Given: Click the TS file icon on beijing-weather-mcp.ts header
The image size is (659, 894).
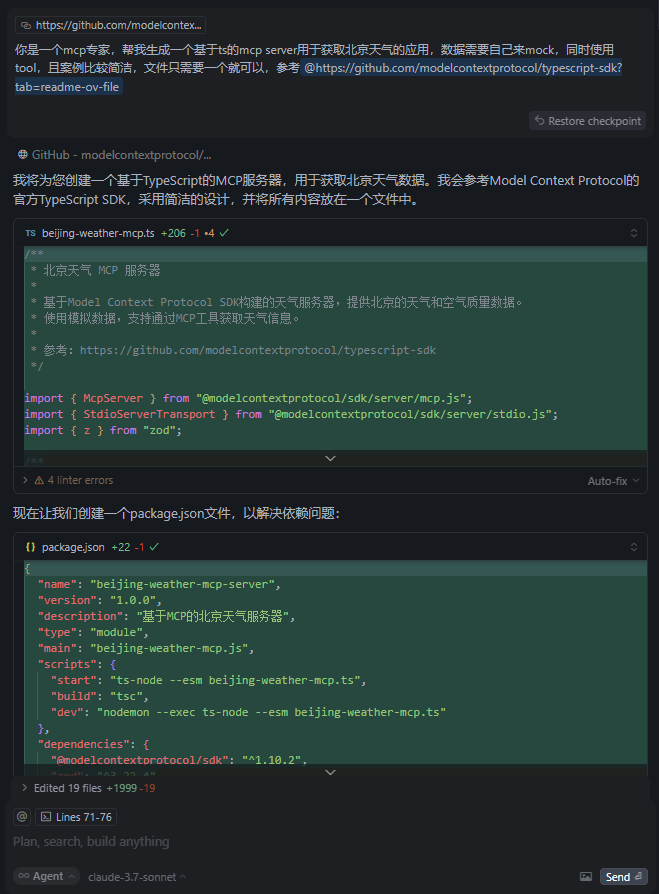Looking at the screenshot, I should [x=32, y=234].
